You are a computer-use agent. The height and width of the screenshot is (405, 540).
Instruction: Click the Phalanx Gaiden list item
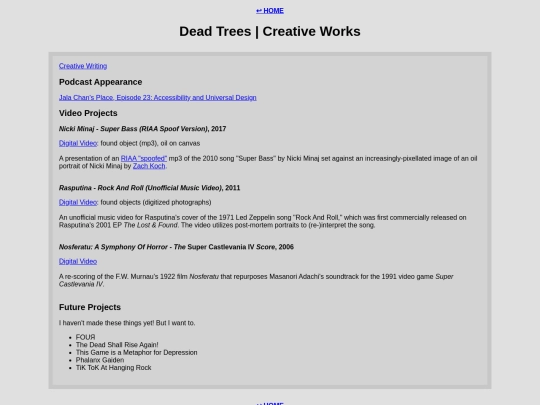tap(100, 360)
